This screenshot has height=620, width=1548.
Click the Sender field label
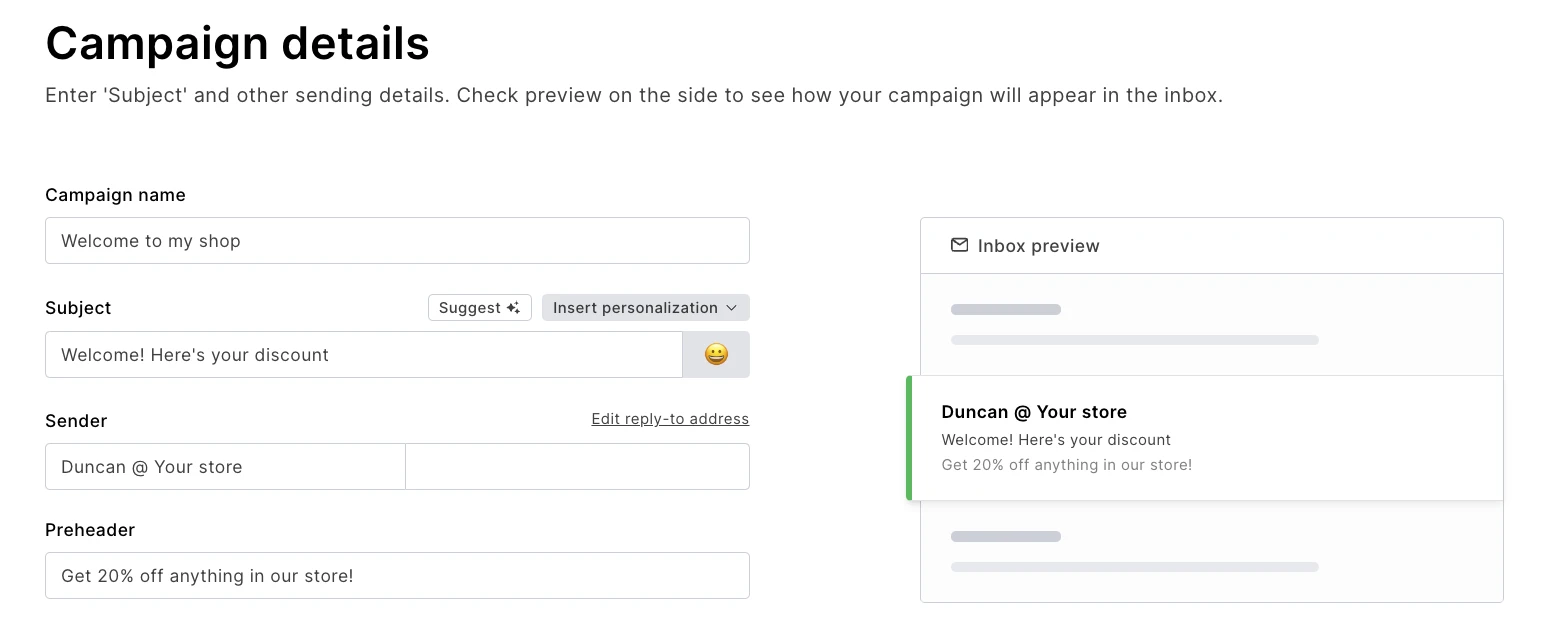76,421
